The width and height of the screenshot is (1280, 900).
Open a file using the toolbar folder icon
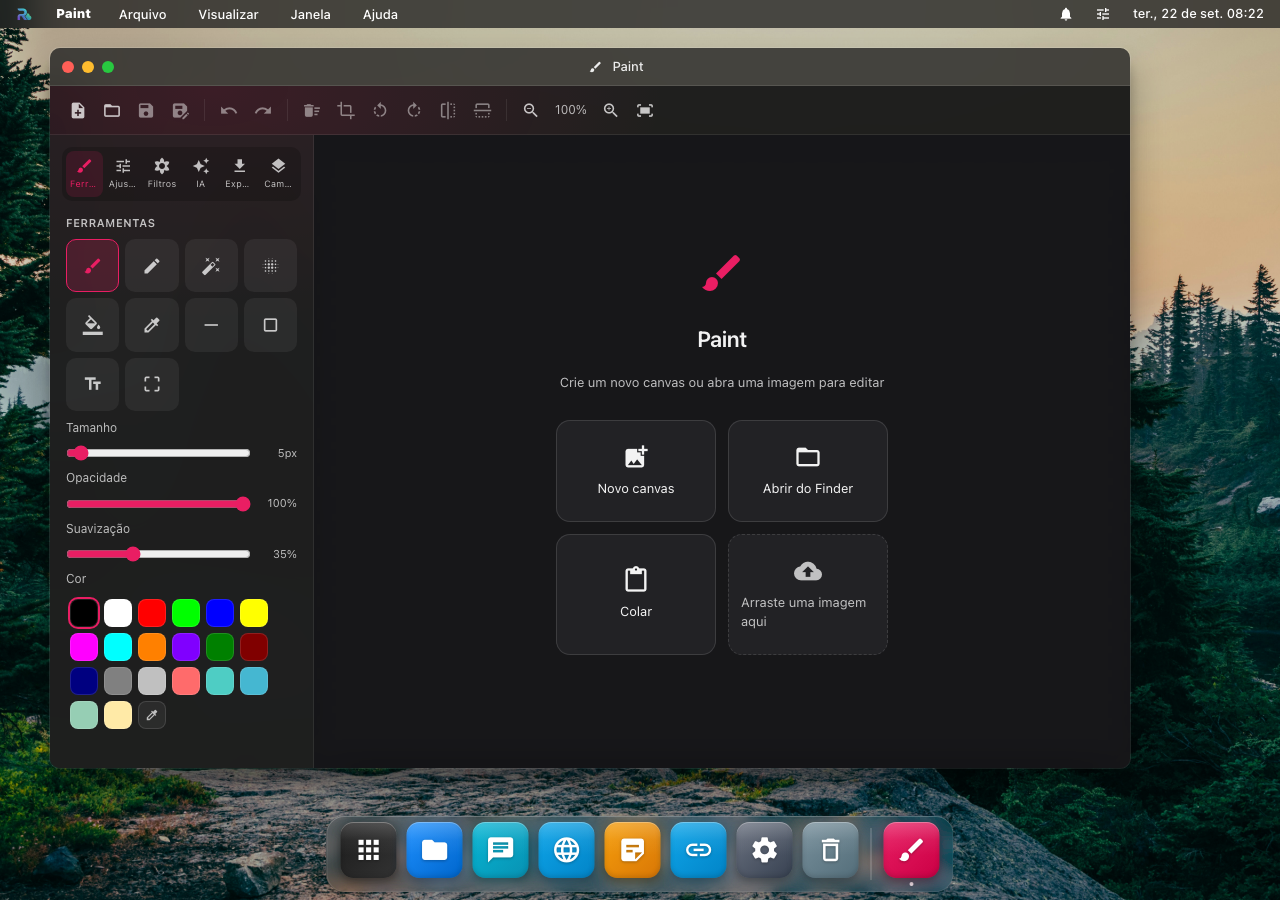coord(112,110)
